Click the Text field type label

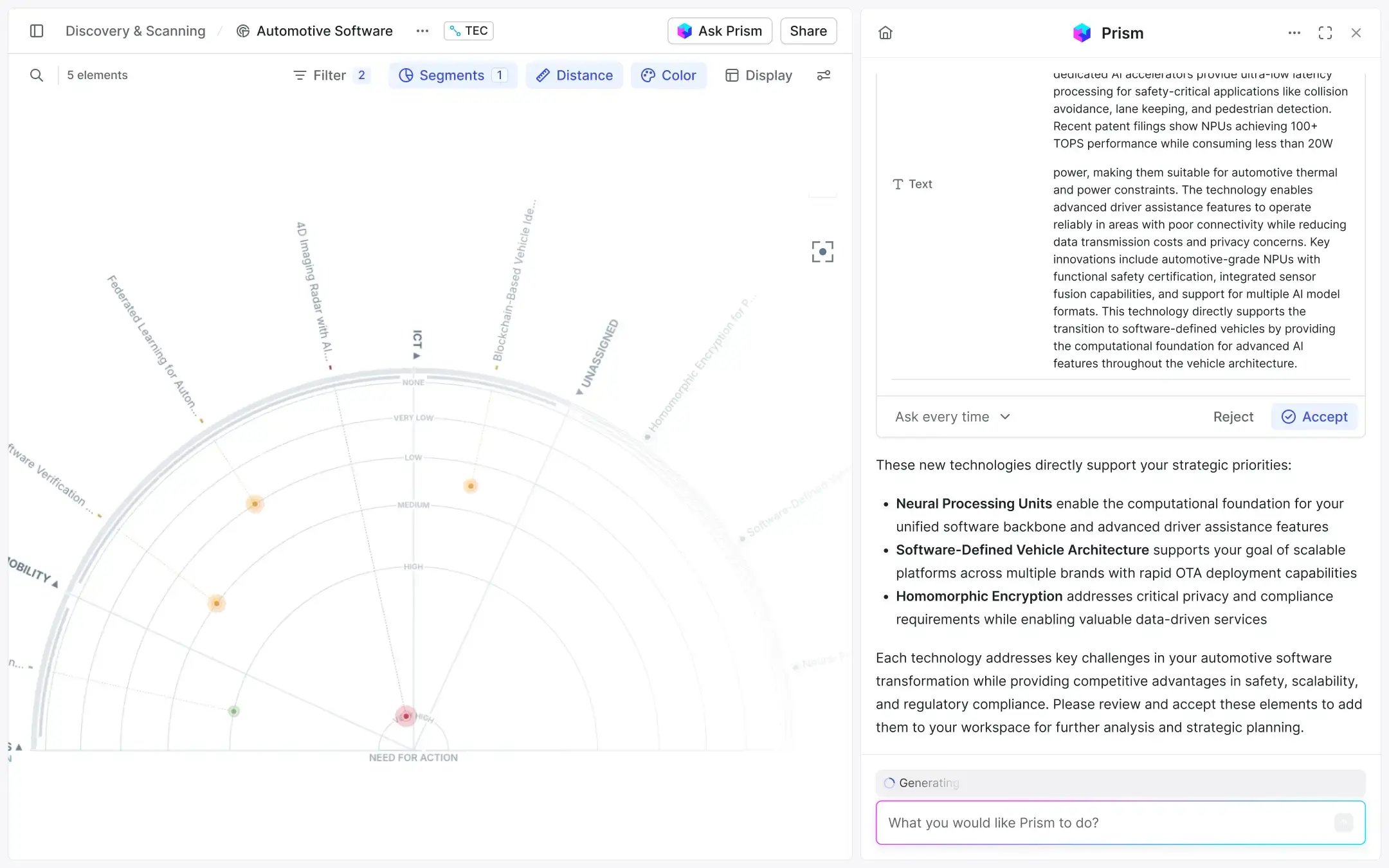[x=912, y=184]
